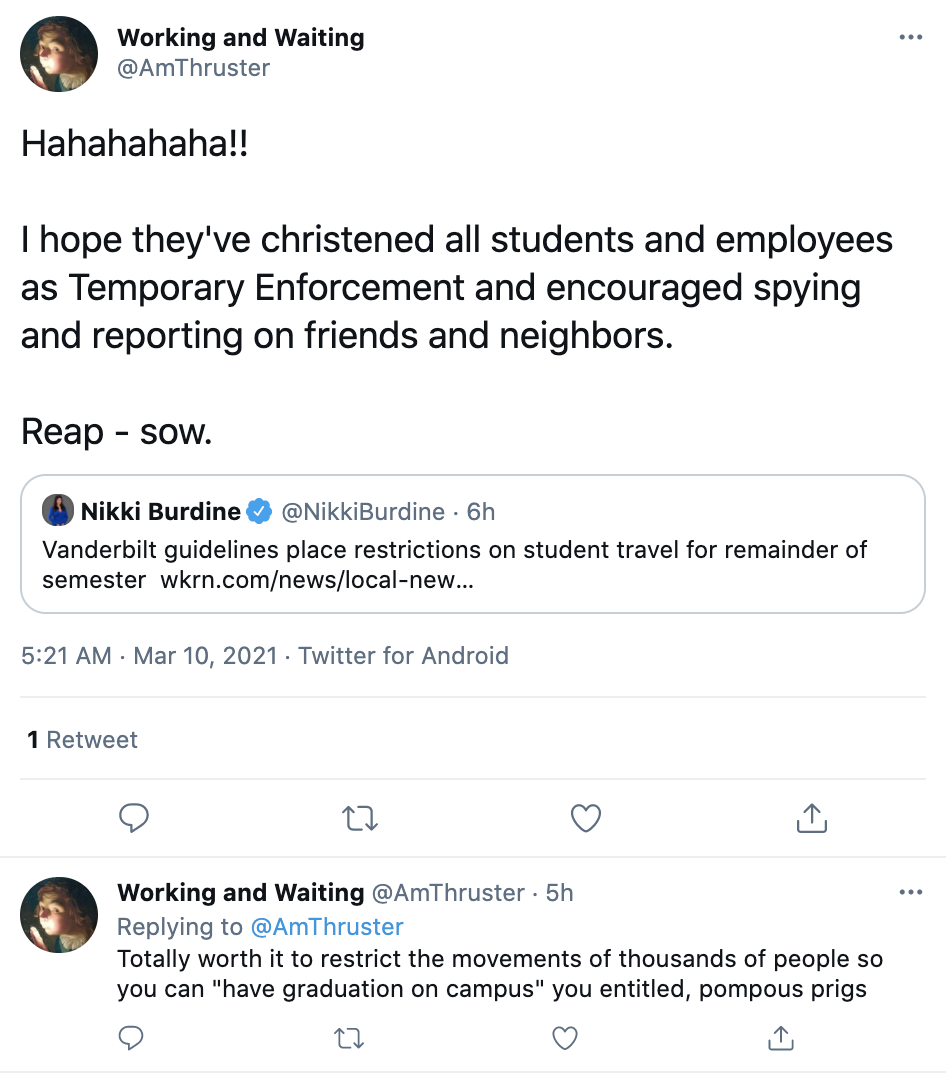Open Nikki Burdine's quoted tweet avatar

pos(59,512)
